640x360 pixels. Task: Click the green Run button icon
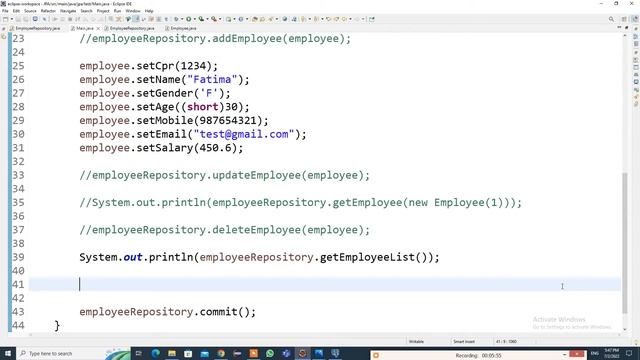(189, 19)
